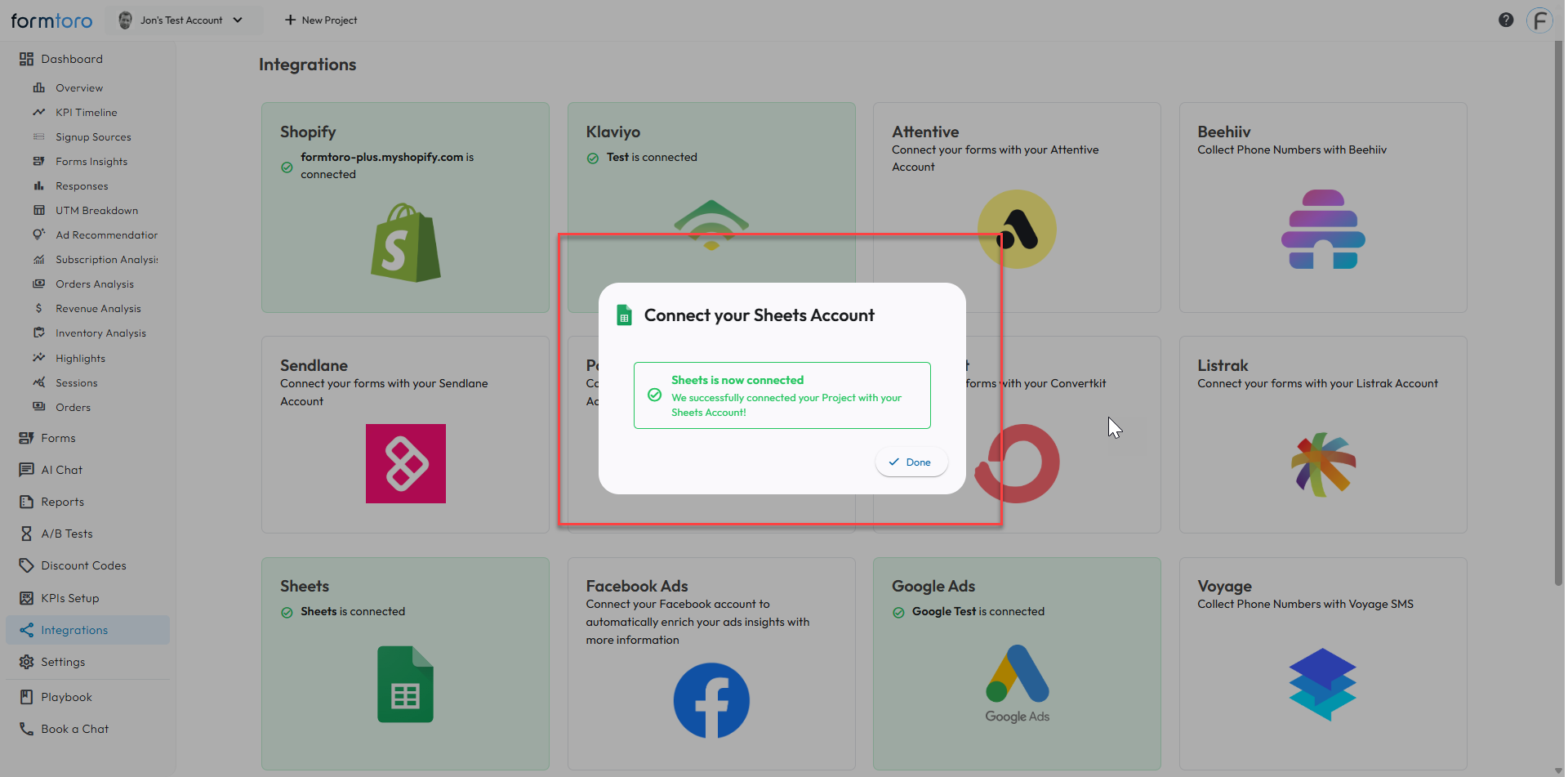Click the Discount Codes tag icon

click(x=27, y=565)
